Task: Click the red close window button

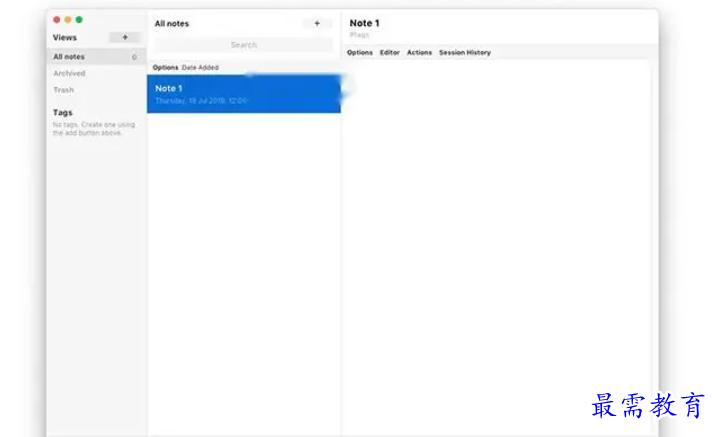Action: [x=57, y=20]
